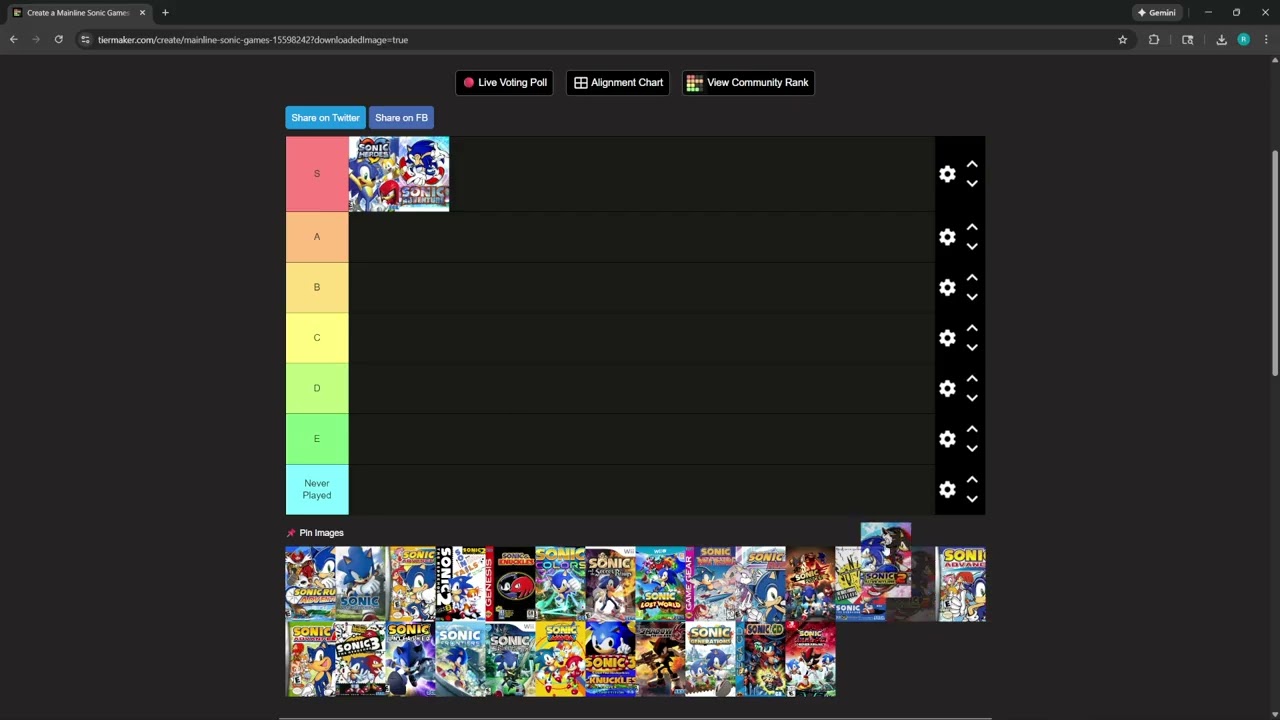Open settings gear for Never Played row
The image size is (1280, 720).
947,490
